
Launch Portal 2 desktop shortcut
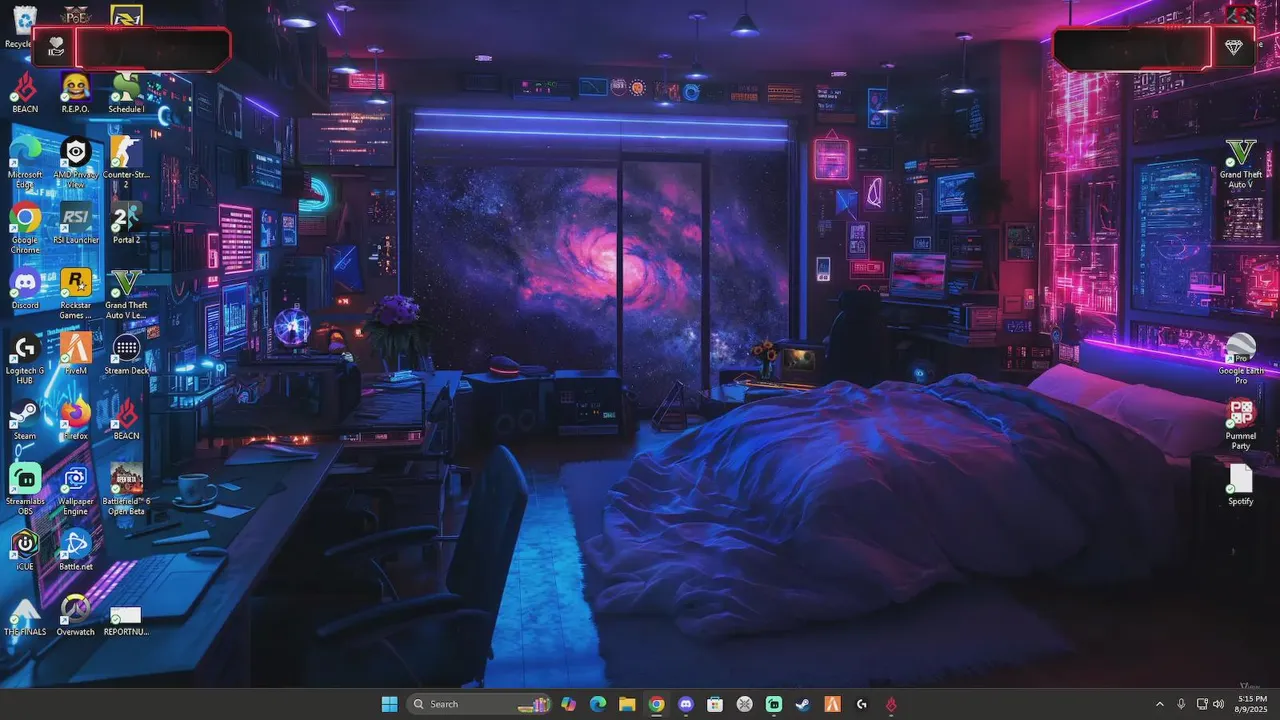click(126, 223)
